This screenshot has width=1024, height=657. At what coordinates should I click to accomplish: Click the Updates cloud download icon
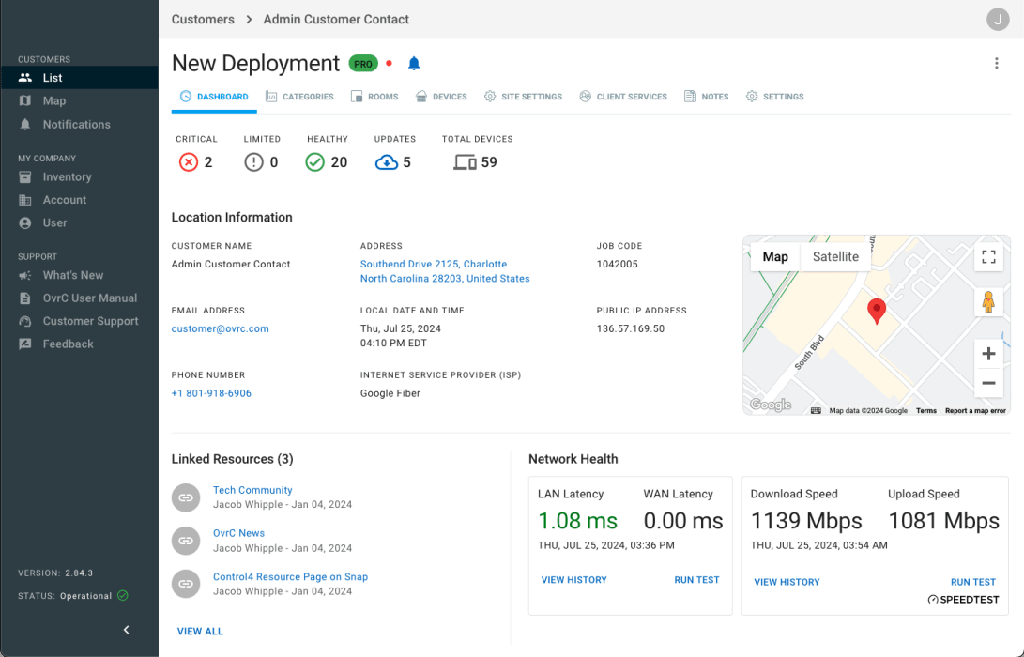386,162
